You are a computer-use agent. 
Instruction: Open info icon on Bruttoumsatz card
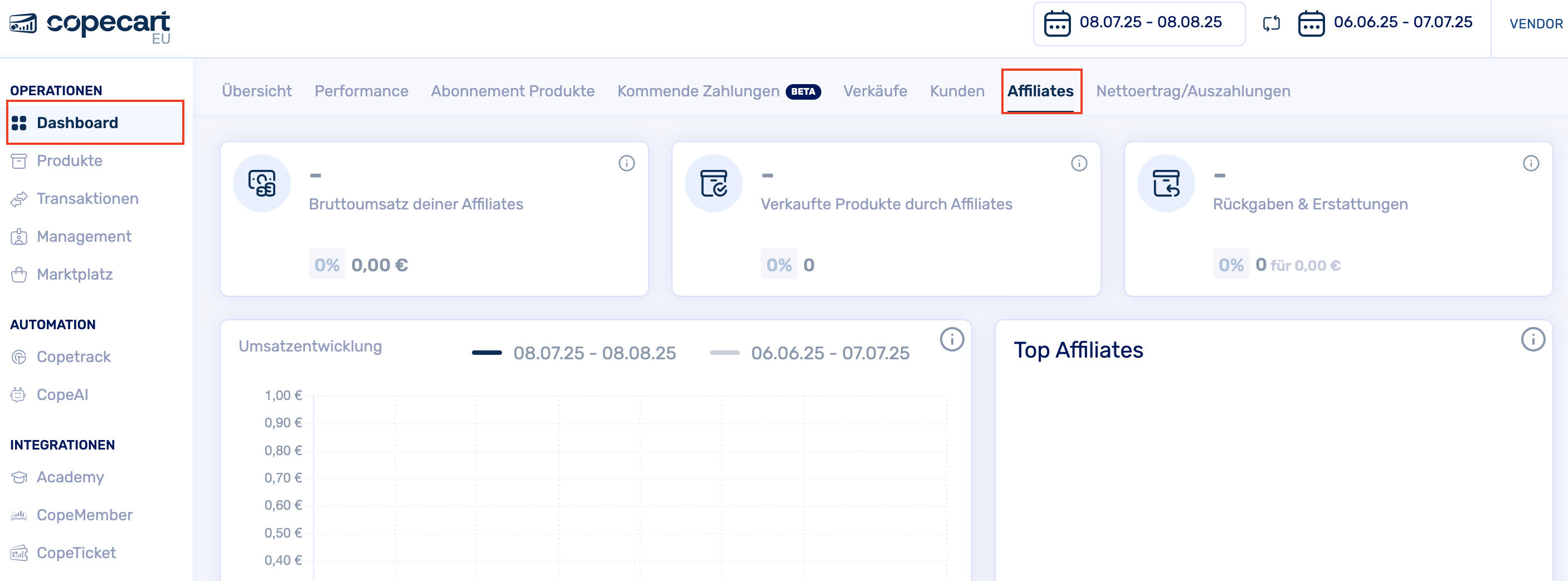pos(626,163)
